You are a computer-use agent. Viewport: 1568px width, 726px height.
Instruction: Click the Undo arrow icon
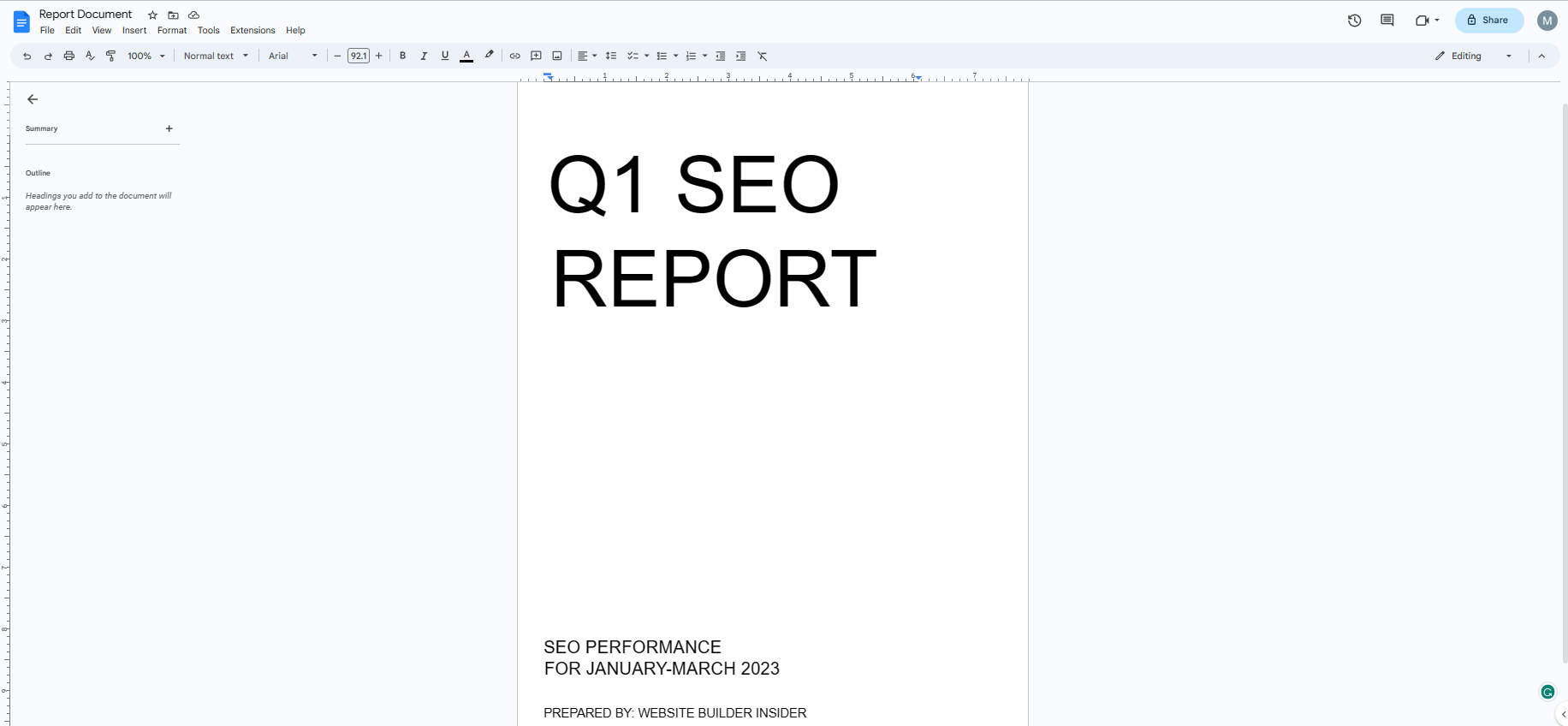(27, 56)
